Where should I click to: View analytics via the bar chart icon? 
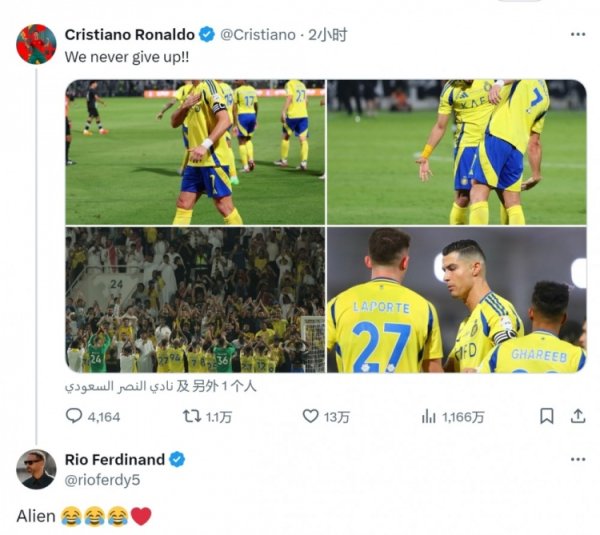pos(429,416)
